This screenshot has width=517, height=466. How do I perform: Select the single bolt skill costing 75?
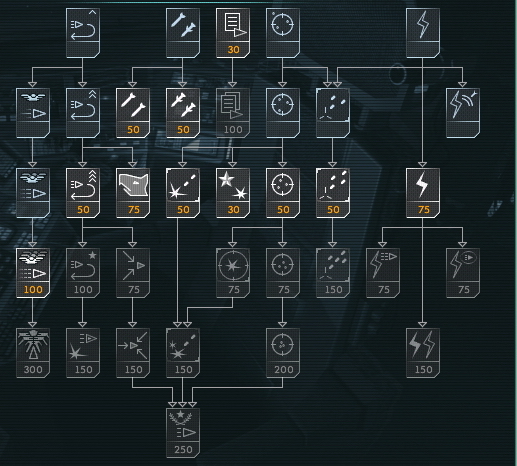point(423,193)
